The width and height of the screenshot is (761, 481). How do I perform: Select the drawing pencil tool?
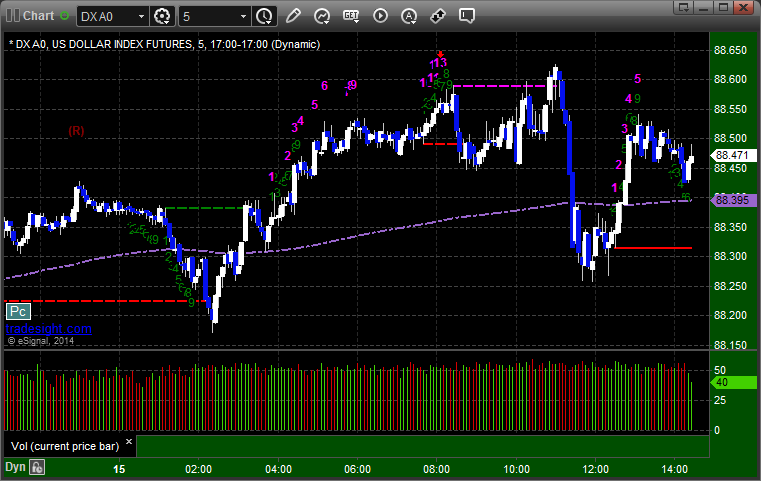tap(293, 16)
